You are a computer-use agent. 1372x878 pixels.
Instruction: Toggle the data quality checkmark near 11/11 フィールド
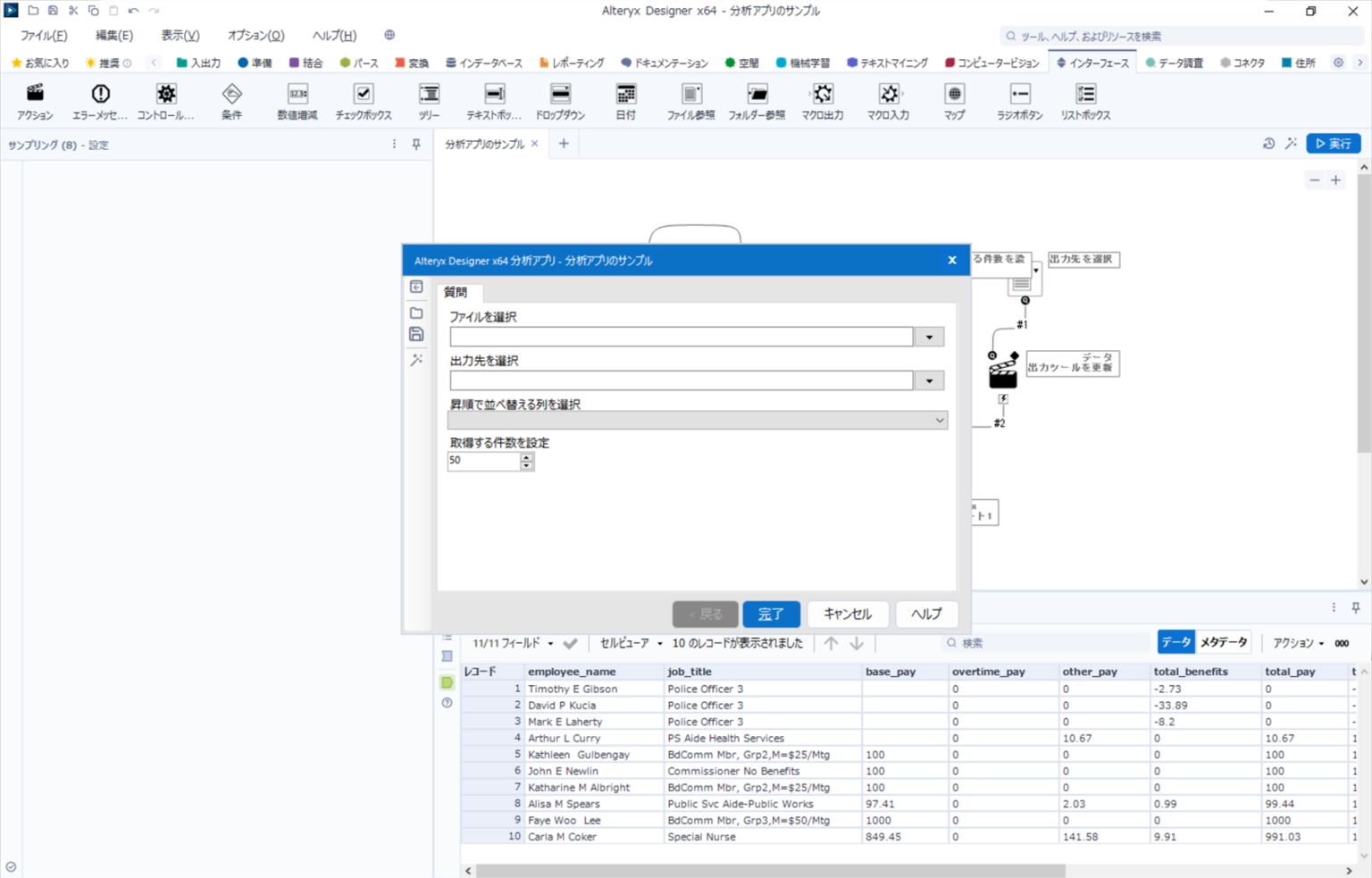pyautogui.click(x=571, y=642)
